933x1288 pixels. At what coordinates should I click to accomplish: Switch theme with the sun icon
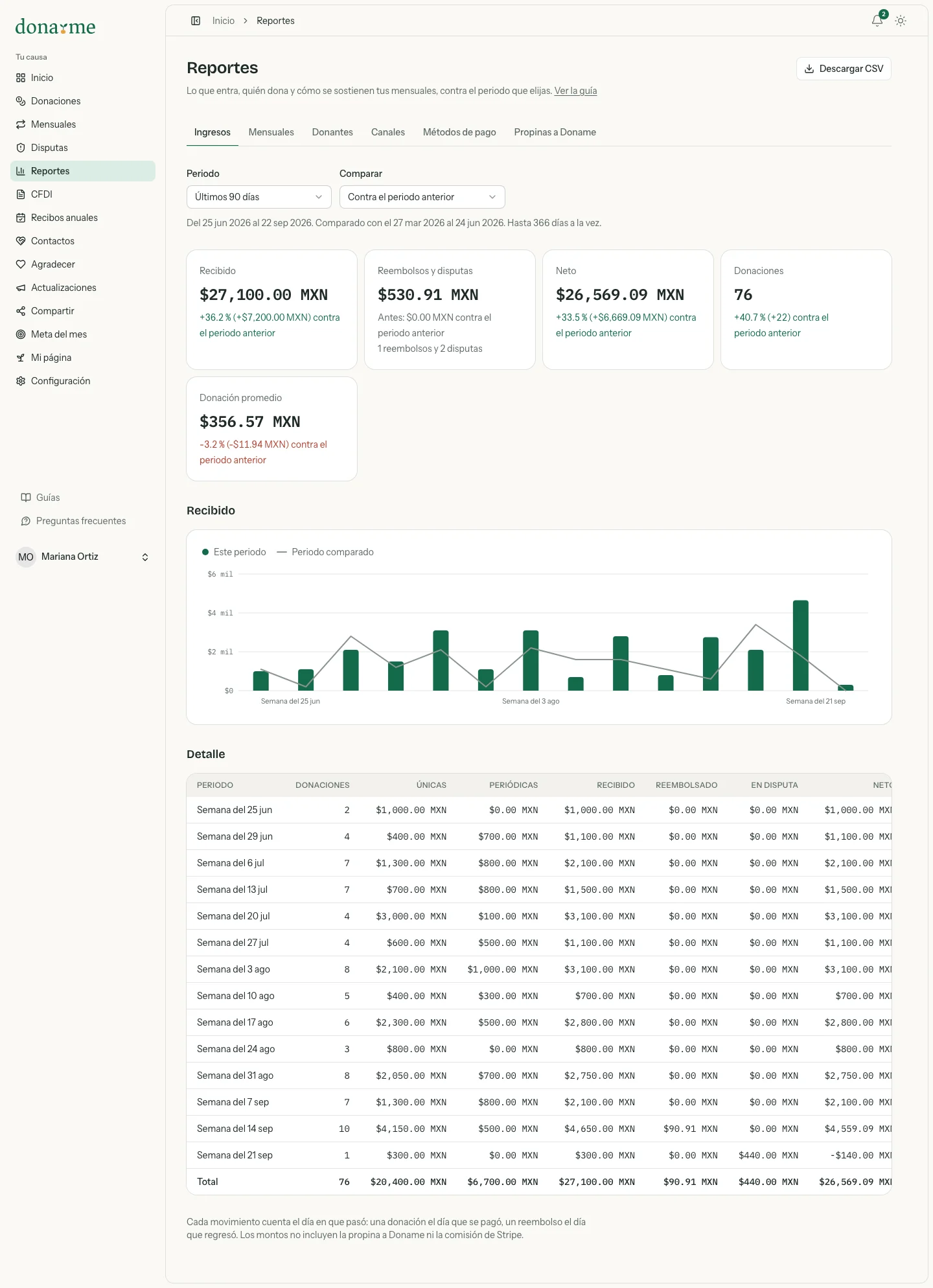pos(901,21)
